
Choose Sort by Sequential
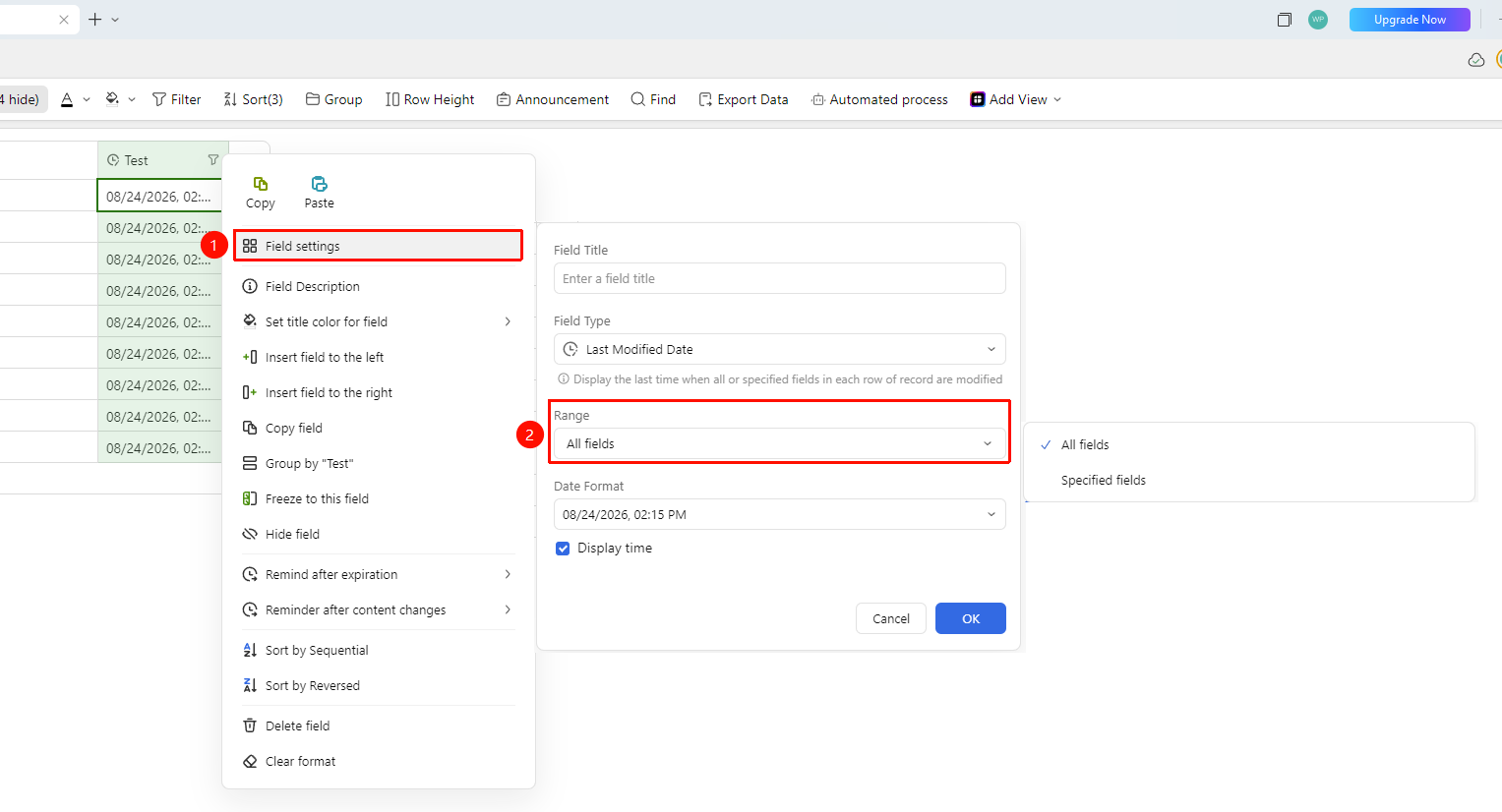(379, 650)
